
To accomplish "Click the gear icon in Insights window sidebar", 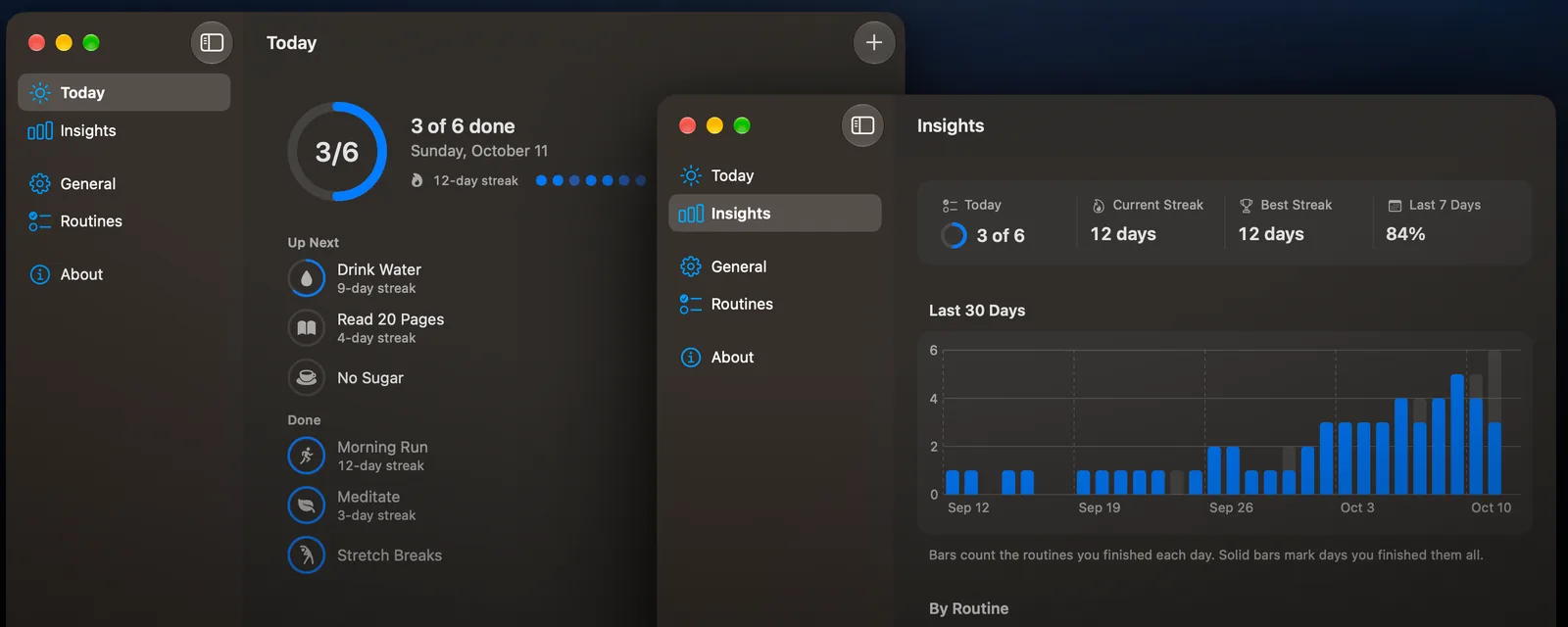I will pyautogui.click(x=691, y=266).
